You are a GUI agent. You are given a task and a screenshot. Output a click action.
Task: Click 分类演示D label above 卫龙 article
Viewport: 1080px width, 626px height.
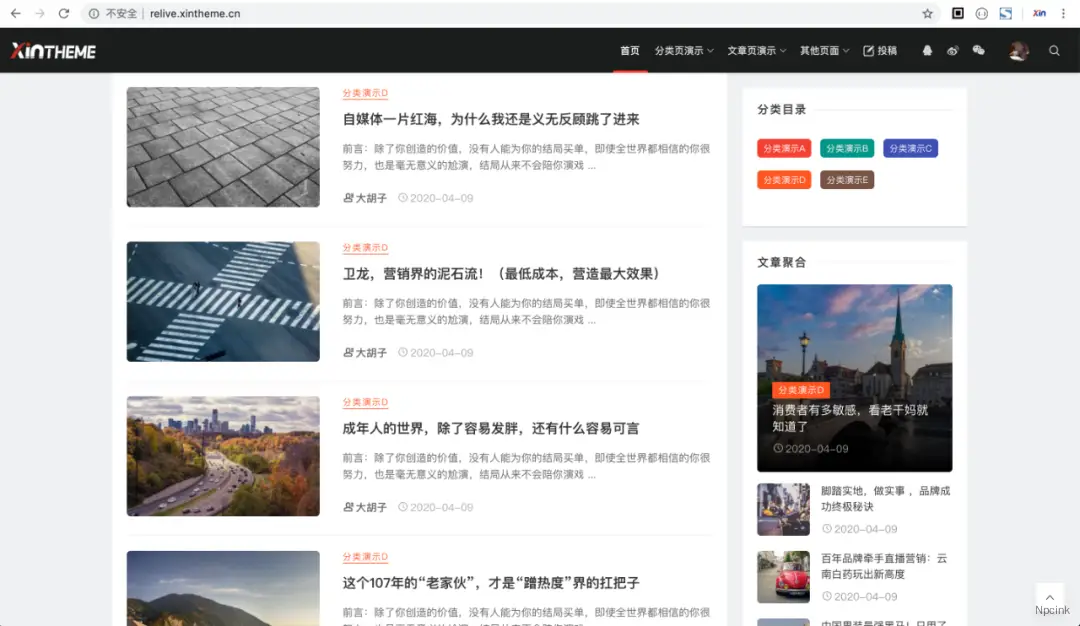(365, 248)
